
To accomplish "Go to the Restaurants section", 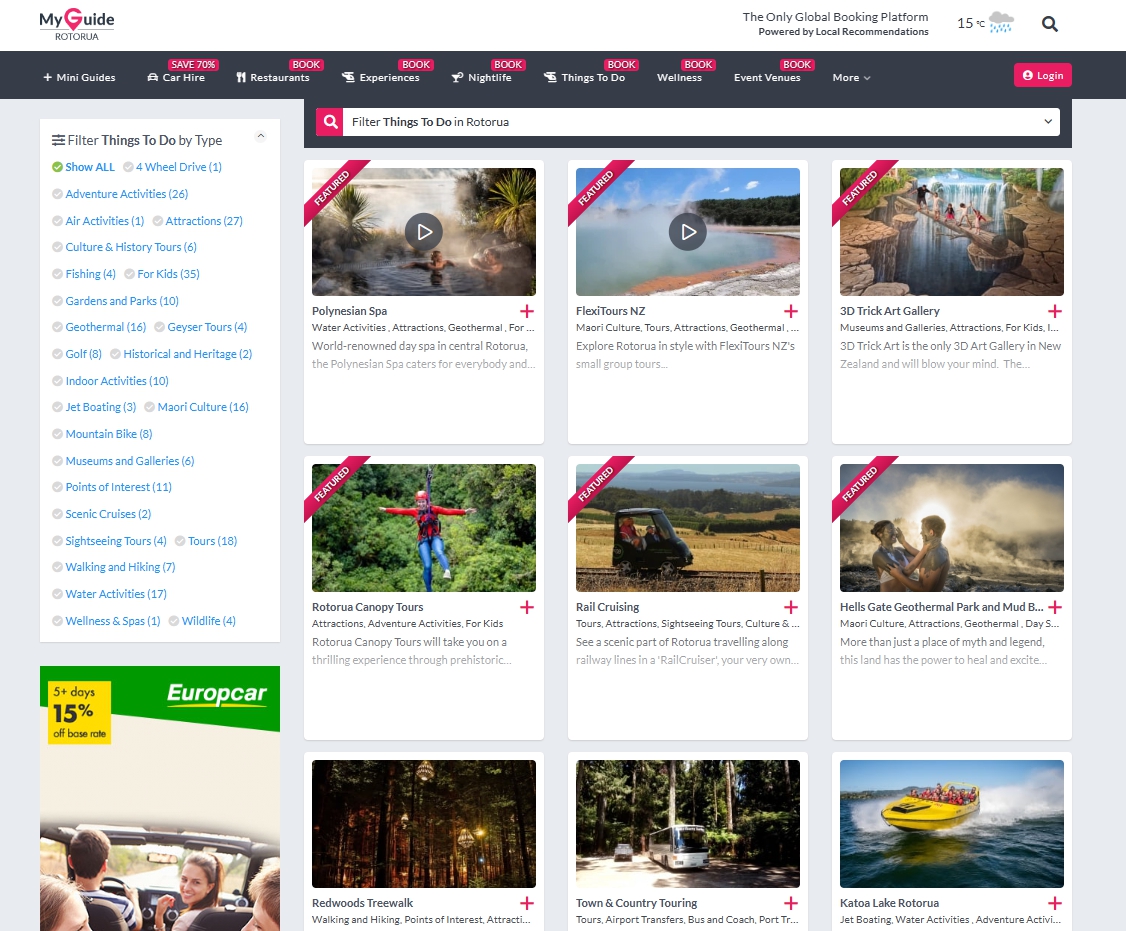I will point(273,78).
